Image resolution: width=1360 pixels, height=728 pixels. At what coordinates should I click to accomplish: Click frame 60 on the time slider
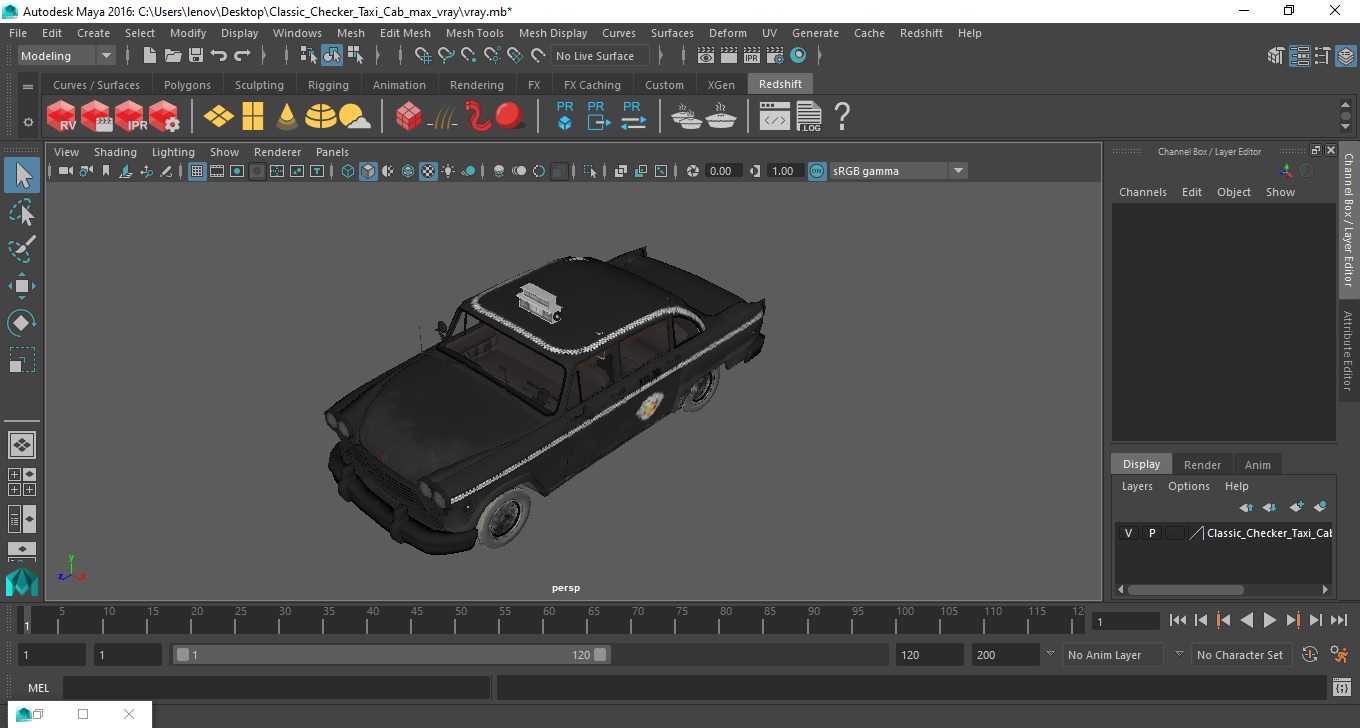pos(549,620)
